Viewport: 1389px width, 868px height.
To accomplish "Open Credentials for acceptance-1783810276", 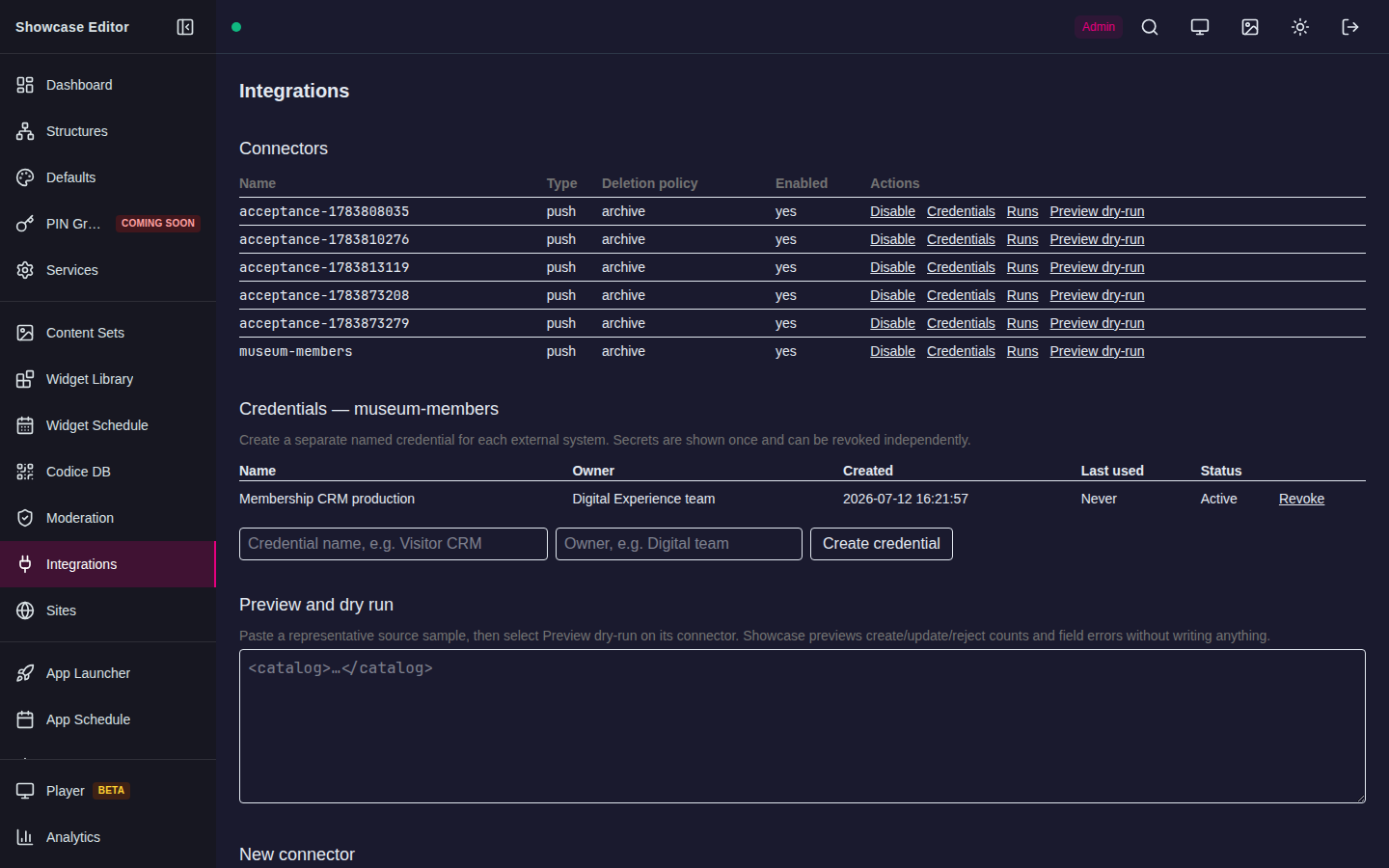I will click(961, 239).
